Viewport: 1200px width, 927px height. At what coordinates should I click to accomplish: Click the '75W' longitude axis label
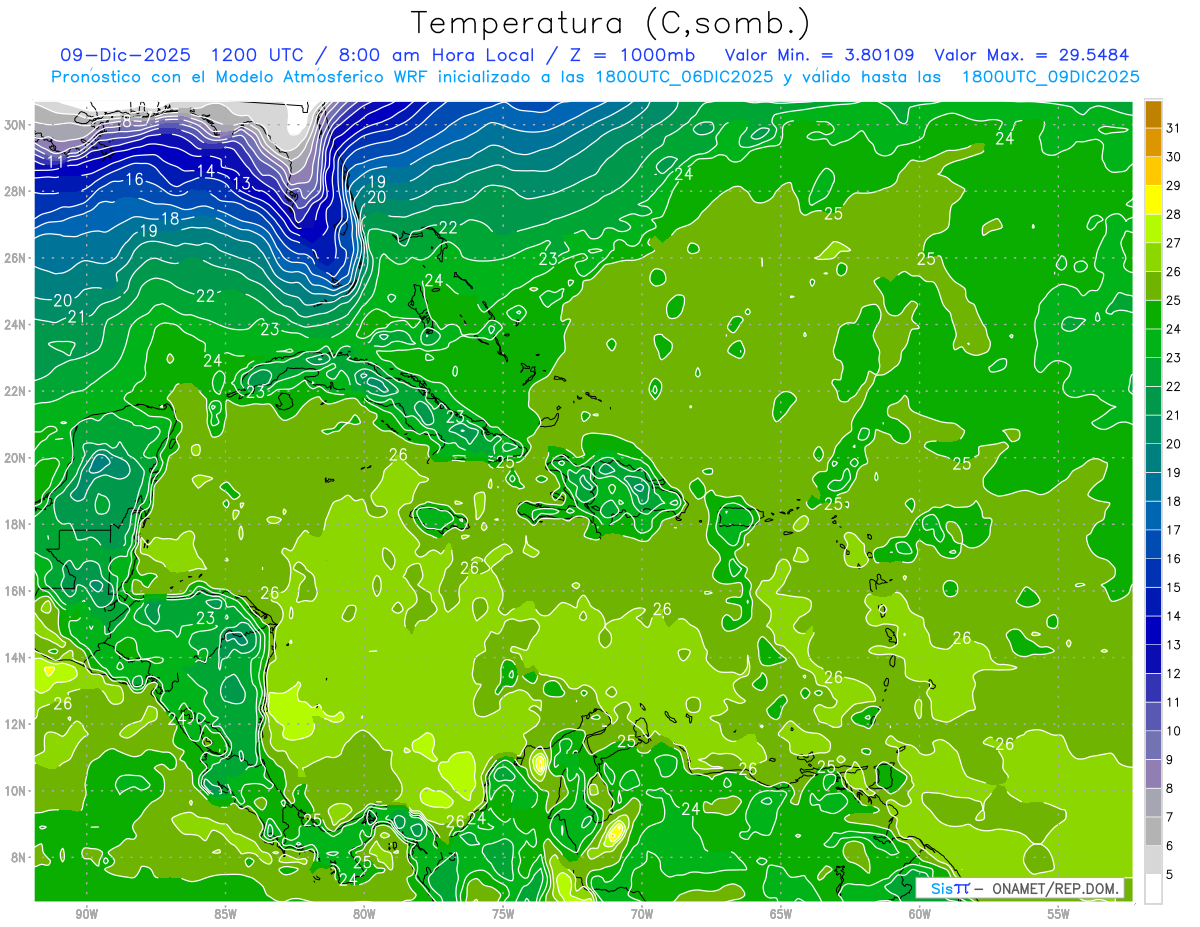(x=503, y=914)
